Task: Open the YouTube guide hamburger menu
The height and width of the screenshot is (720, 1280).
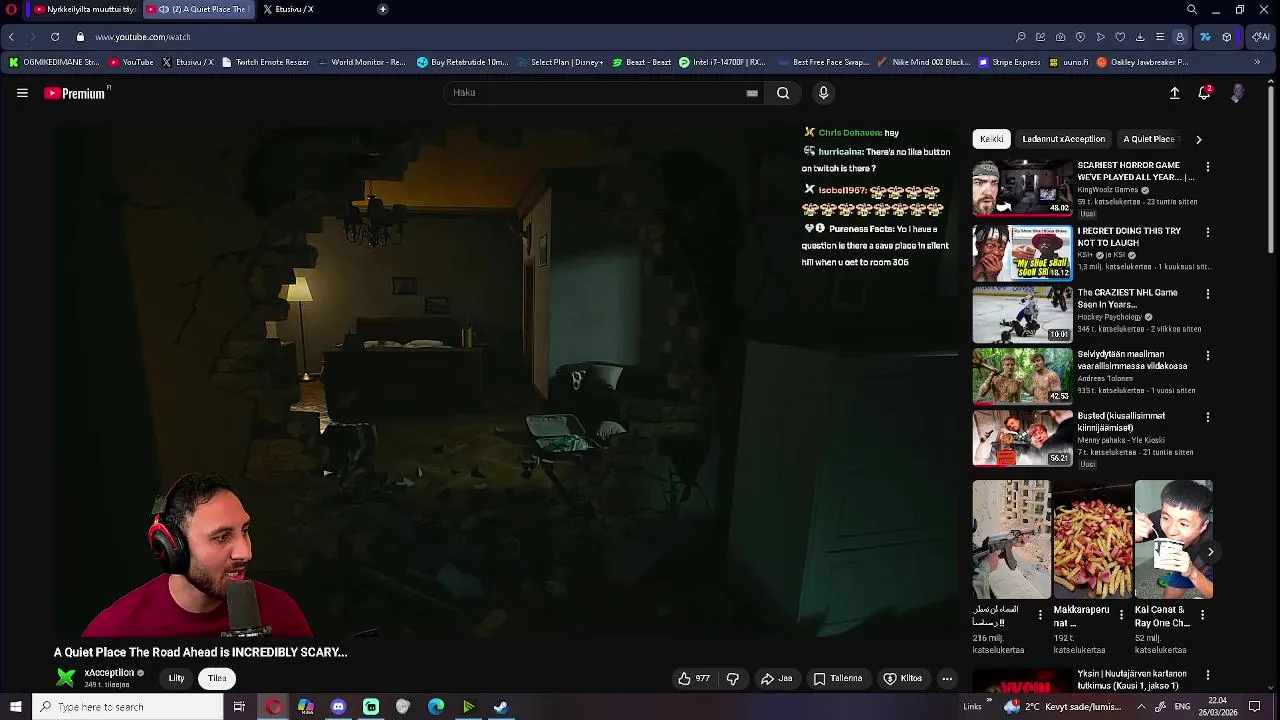Action: pyautogui.click(x=22, y=93)
